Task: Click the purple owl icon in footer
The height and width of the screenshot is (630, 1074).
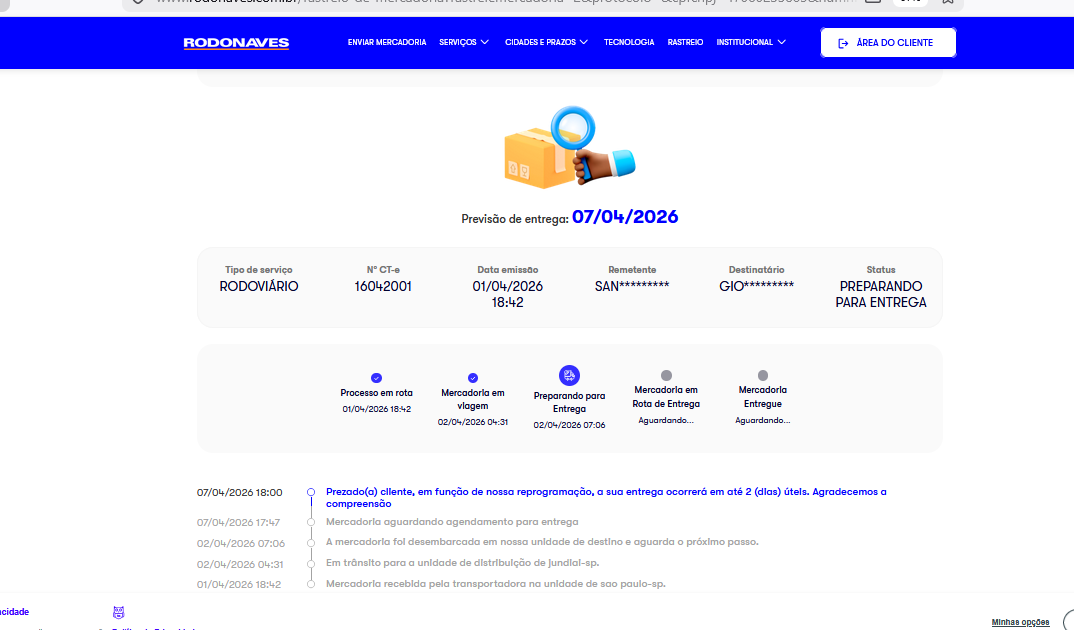Action: pyautogui.click(x=118, y=612)
